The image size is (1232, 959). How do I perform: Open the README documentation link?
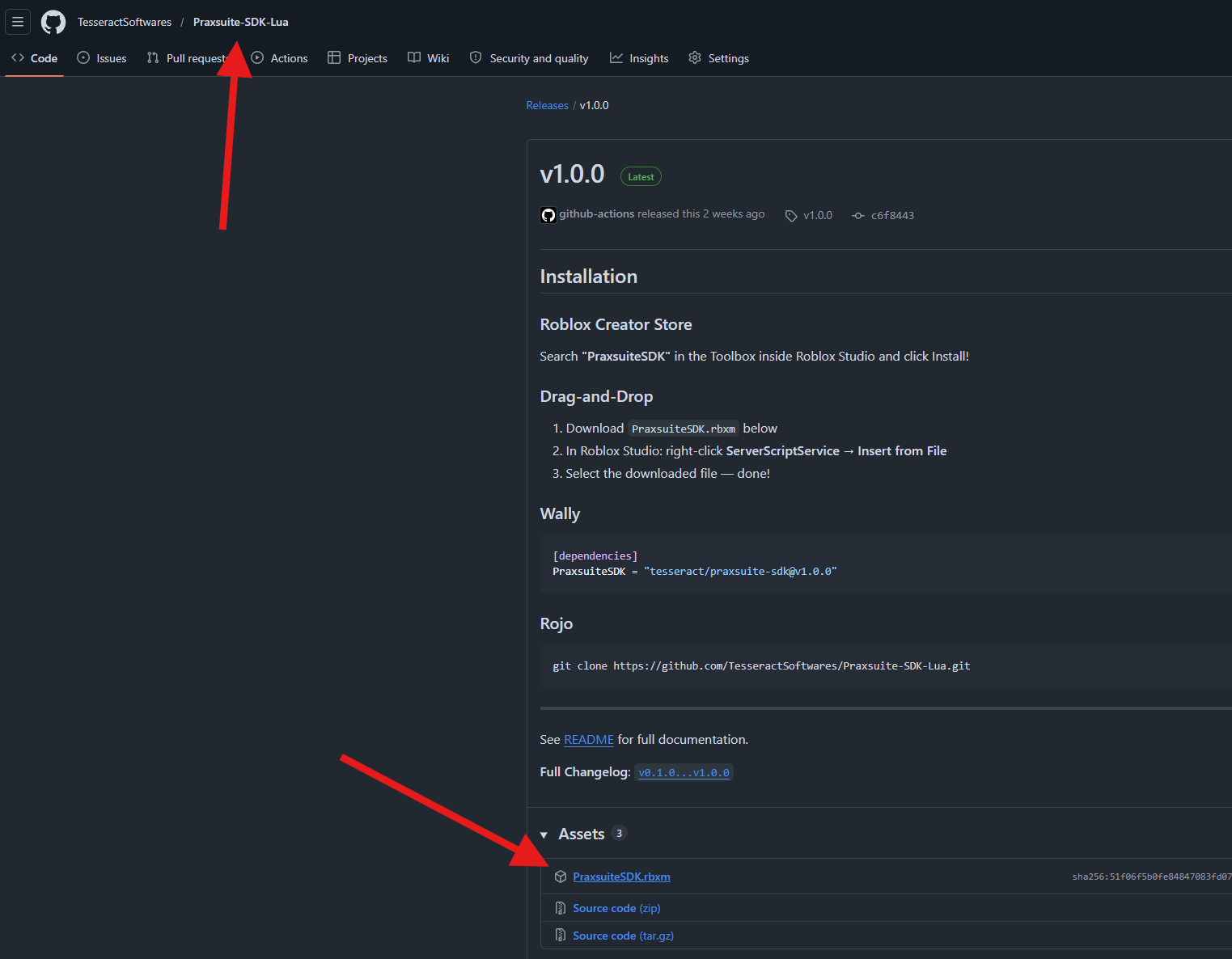[x=589, y=740]
